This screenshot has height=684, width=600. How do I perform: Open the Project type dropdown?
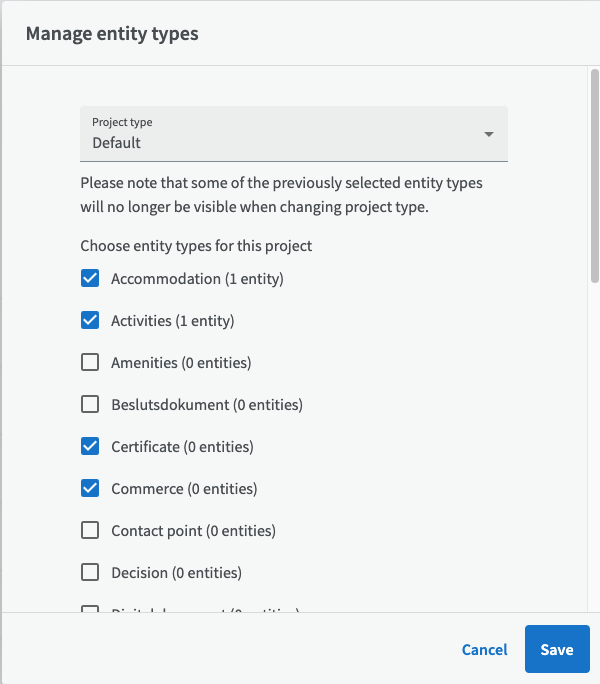point(294,134)
